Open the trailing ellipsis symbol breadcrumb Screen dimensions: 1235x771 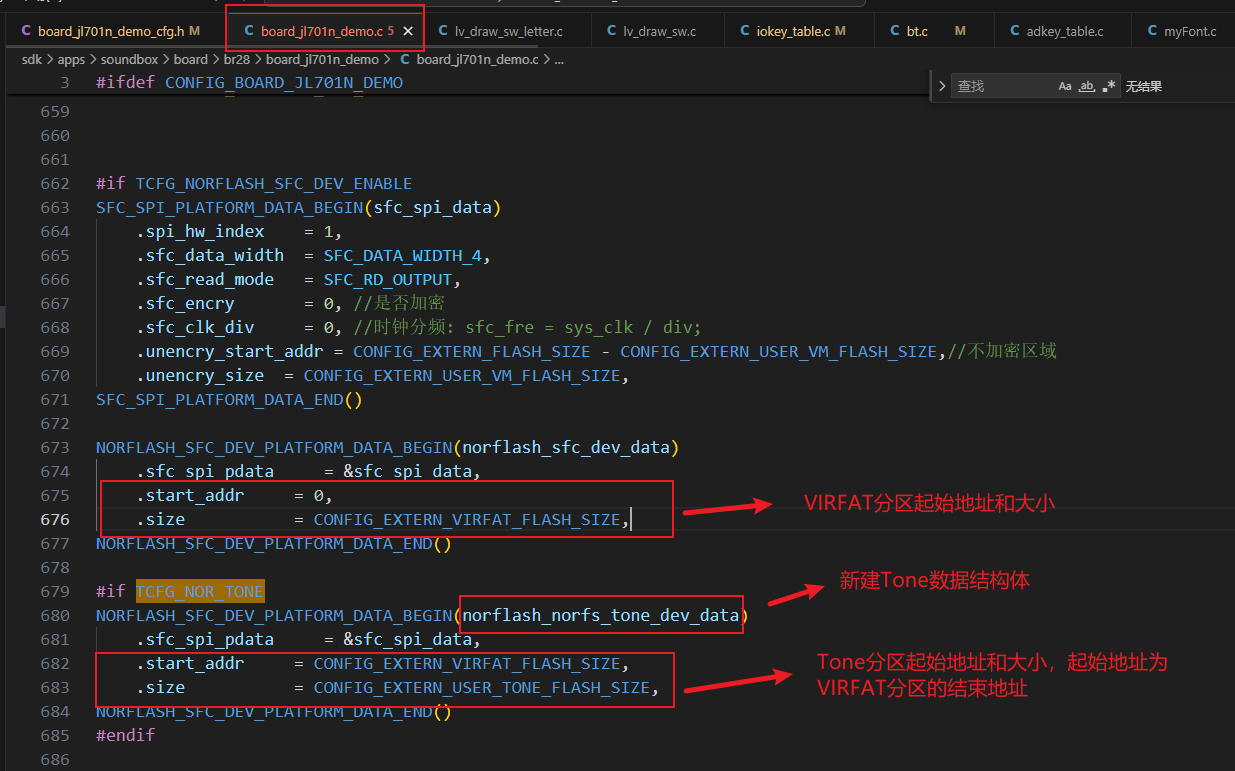coord(559,60)
